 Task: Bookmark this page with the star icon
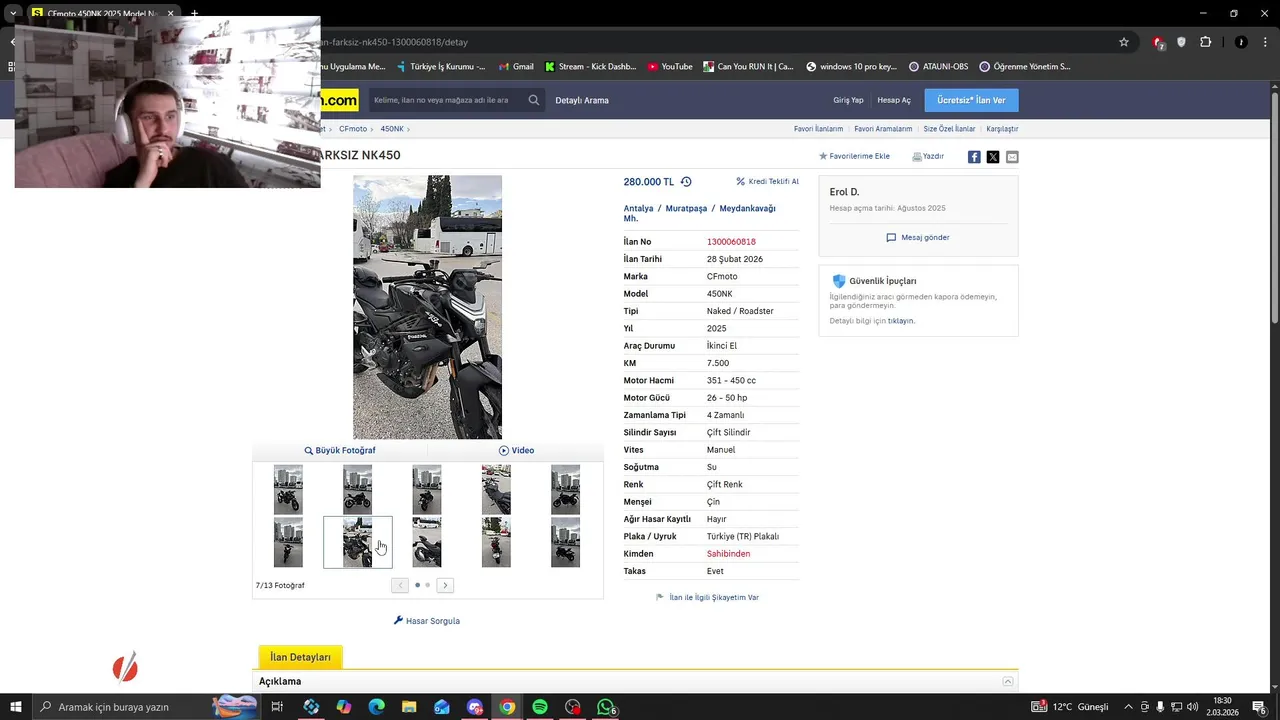1124,42
